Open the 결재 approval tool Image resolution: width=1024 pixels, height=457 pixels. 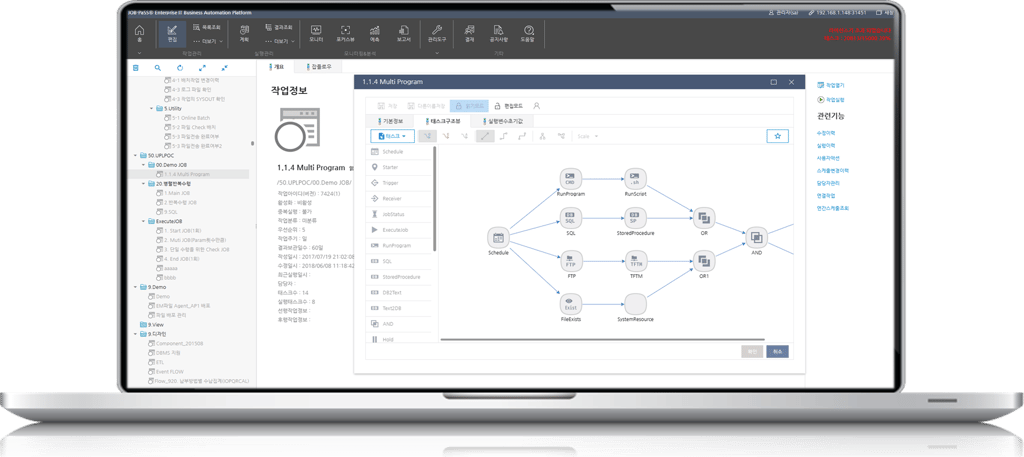coord(469,33)
